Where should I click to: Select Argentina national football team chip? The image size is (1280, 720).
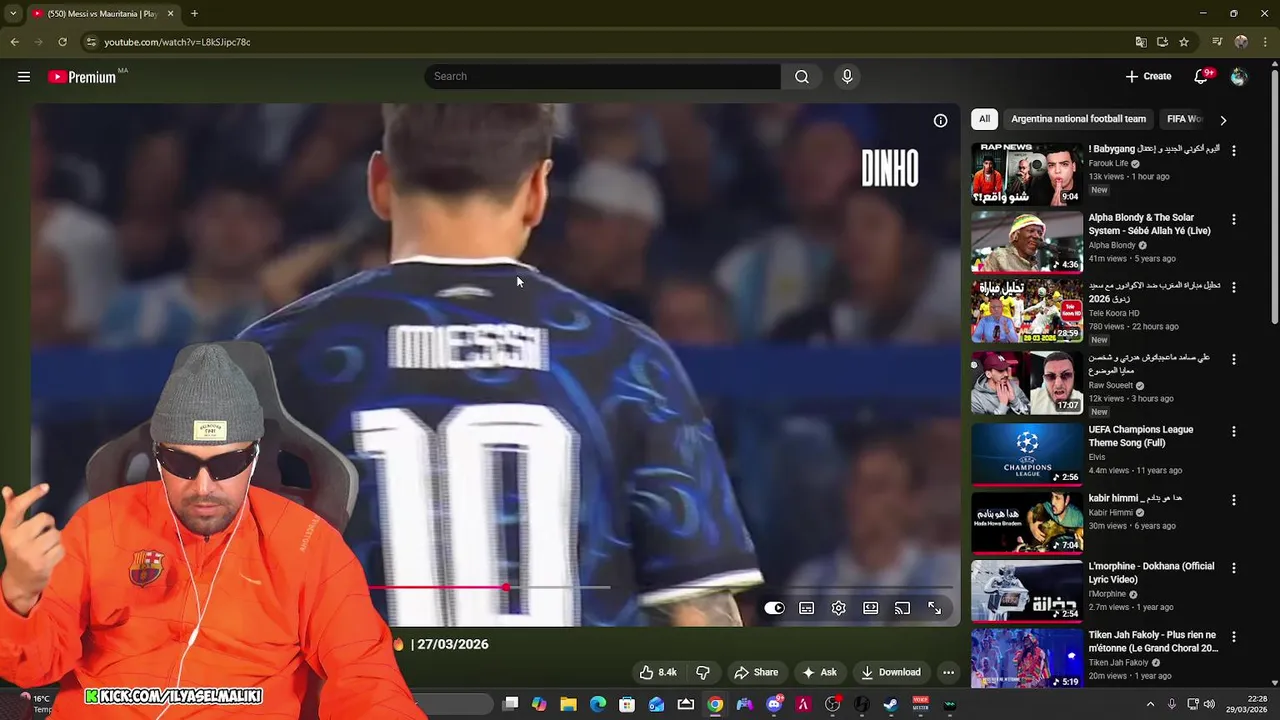coord(1078,119)
